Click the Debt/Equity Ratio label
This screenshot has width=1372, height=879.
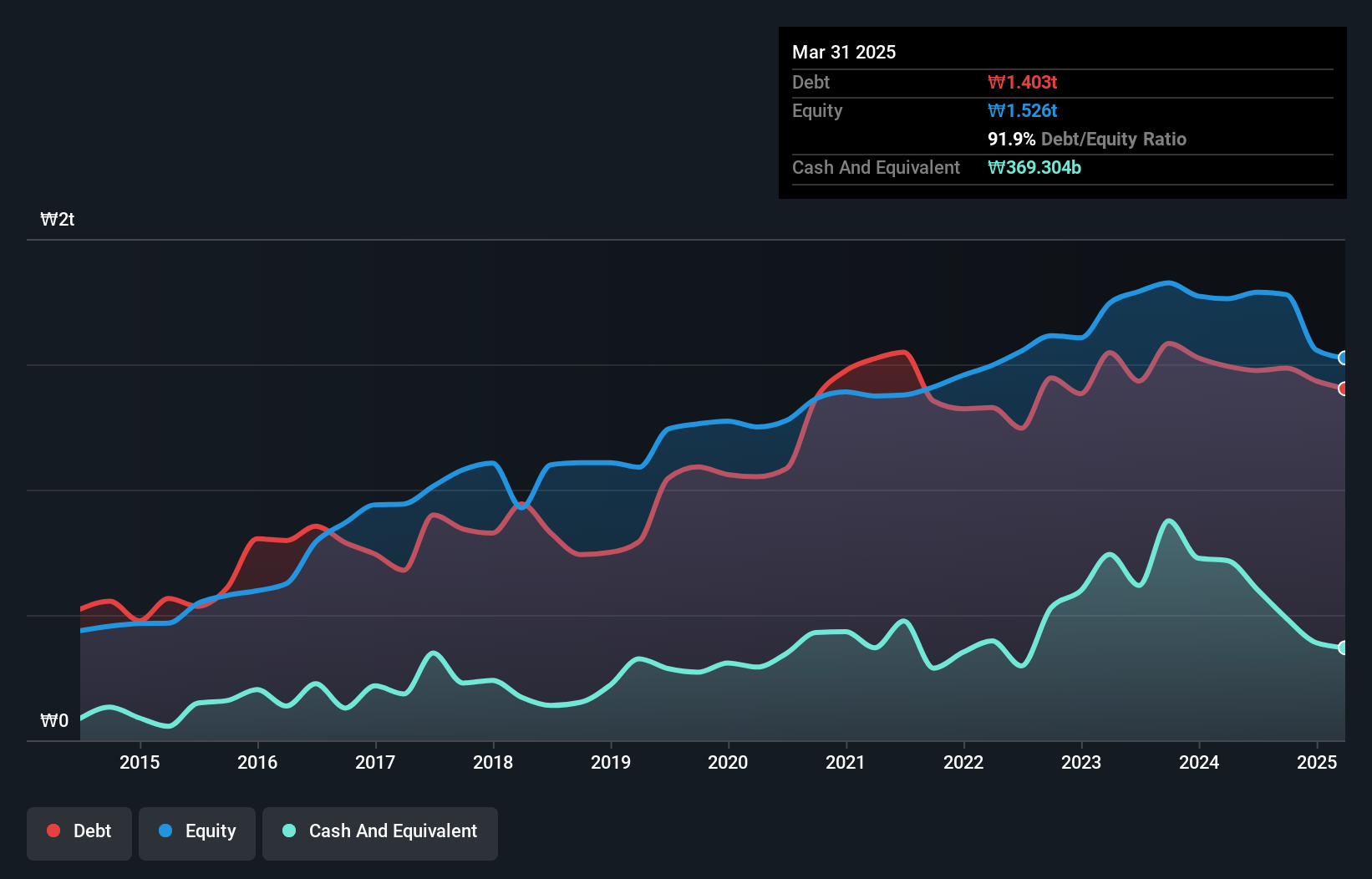(1113, 140)
